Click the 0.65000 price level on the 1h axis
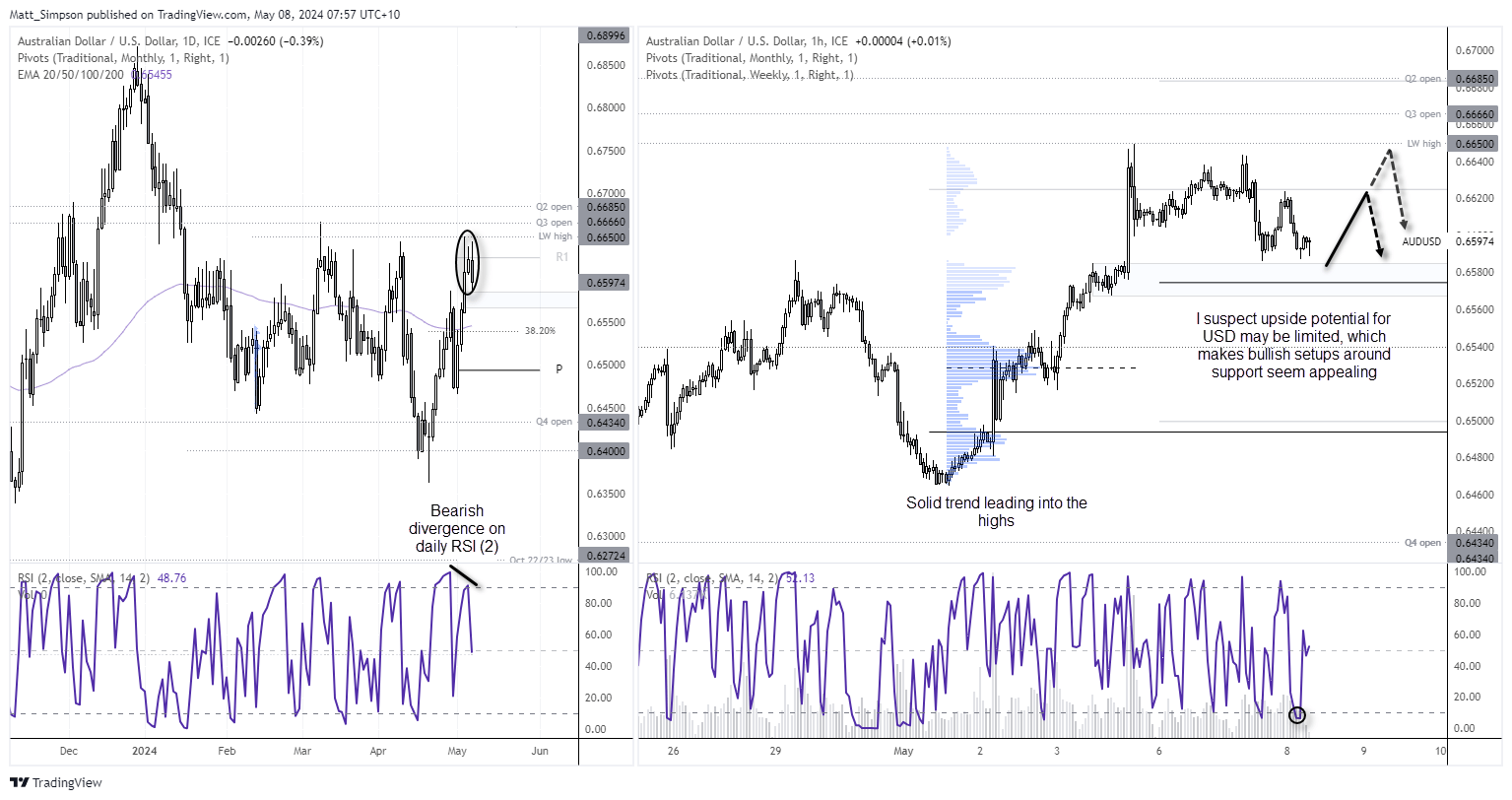The height and width of the screenshot is (800, 1512). click(1475, 421)
